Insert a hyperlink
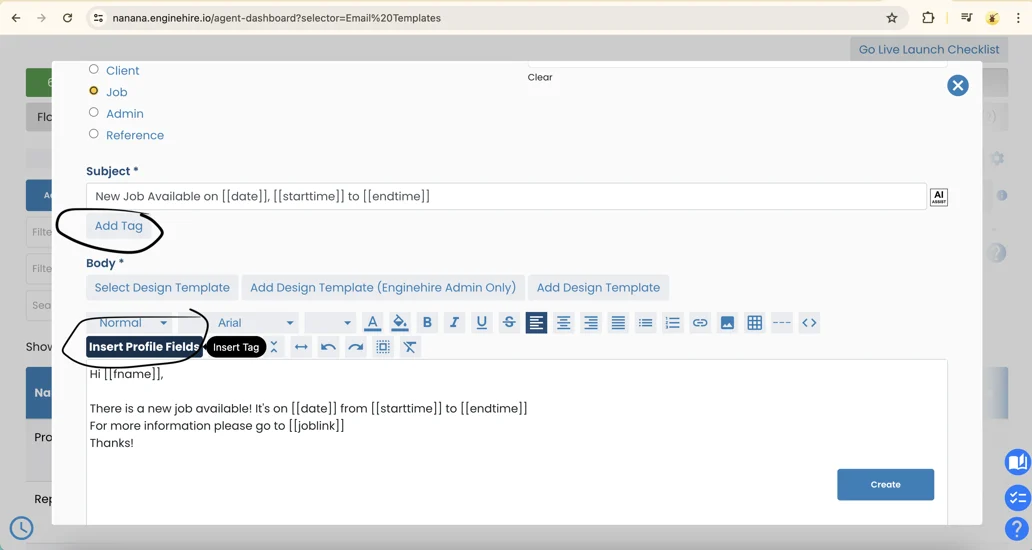This screenshot has width=1032, height=550. [x=700, y=322]
